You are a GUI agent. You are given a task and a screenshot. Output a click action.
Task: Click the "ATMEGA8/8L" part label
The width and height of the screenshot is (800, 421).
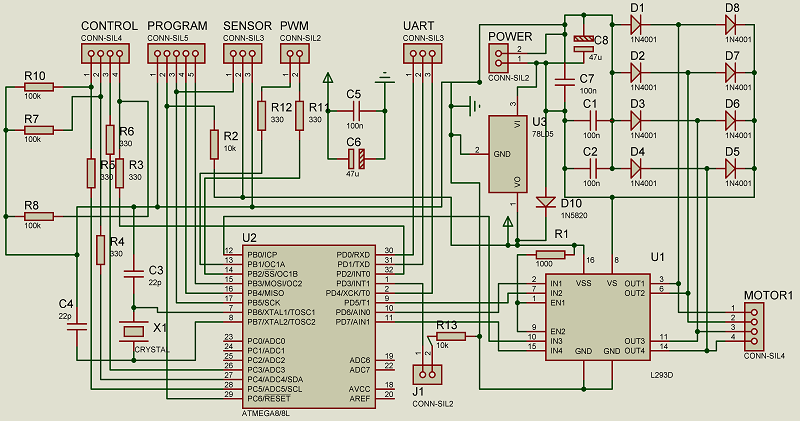point(267,413)
